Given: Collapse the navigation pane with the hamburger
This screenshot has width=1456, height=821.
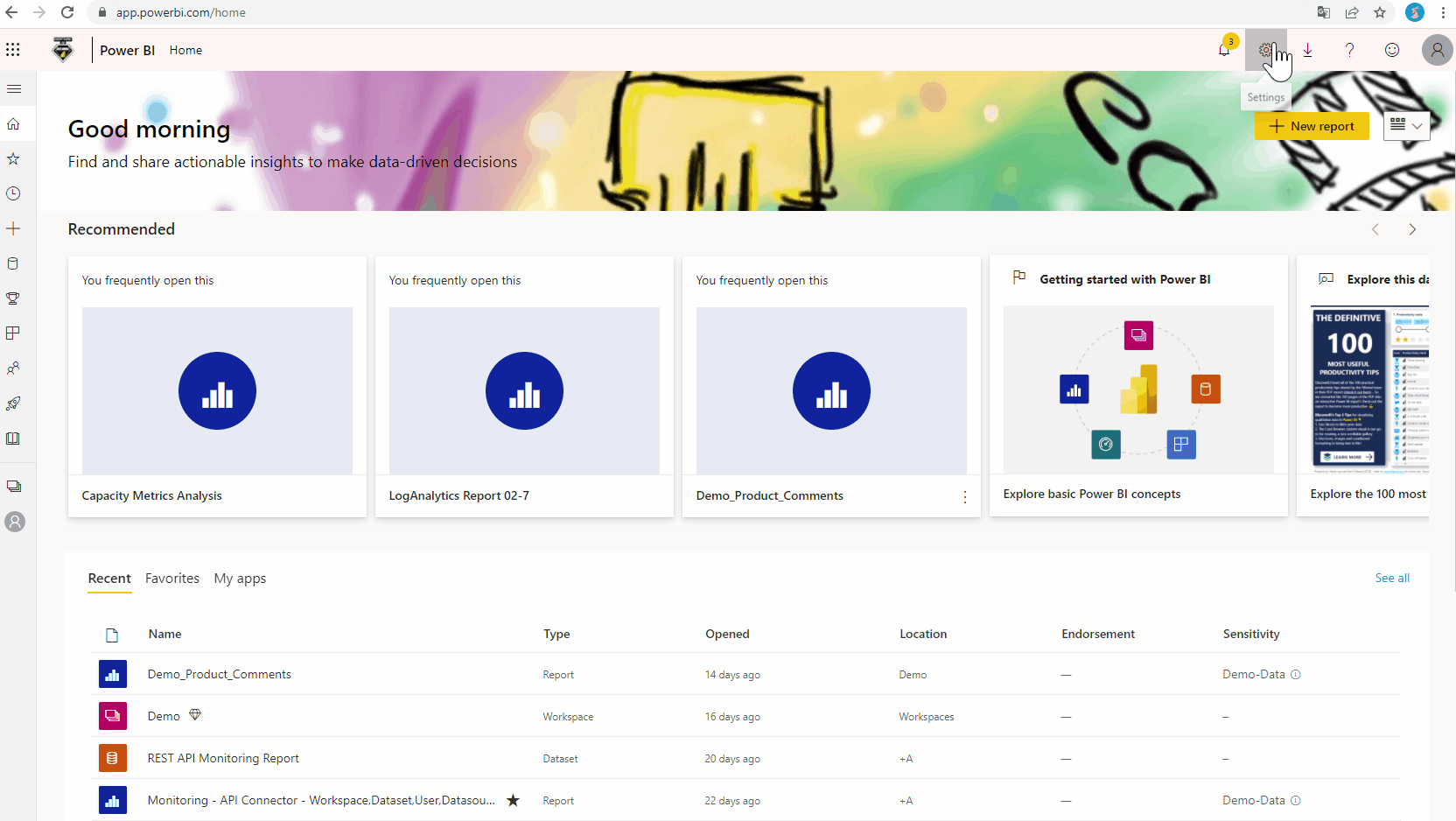Looking at the screenshot, I should click(x=13, y=88).
